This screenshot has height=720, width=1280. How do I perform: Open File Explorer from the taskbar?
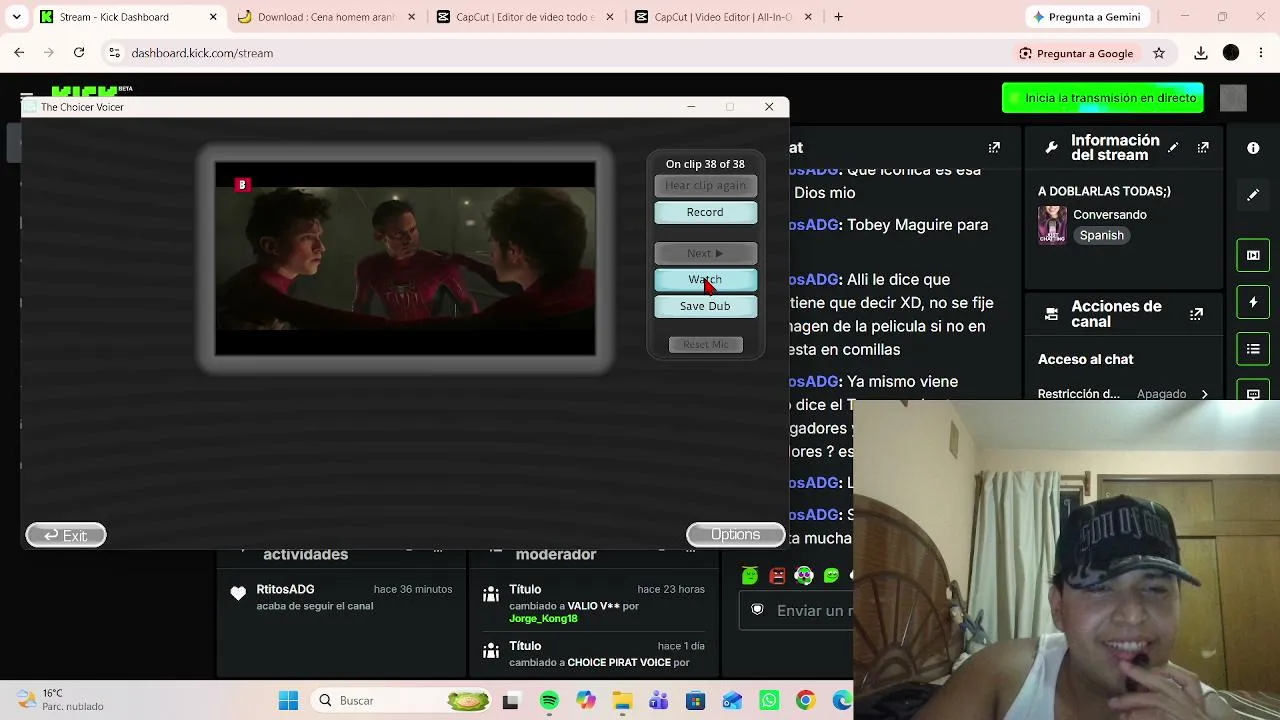622,701
